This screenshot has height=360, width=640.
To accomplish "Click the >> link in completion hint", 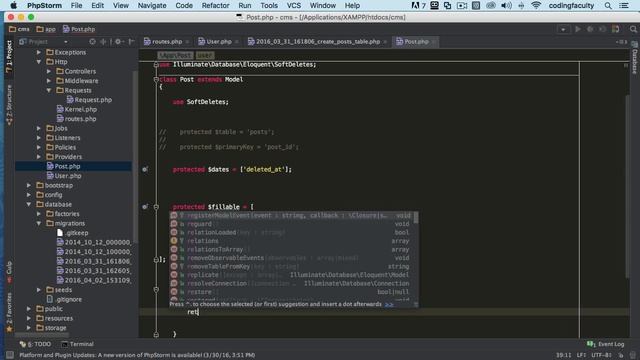I will click(x=389, y=304).
